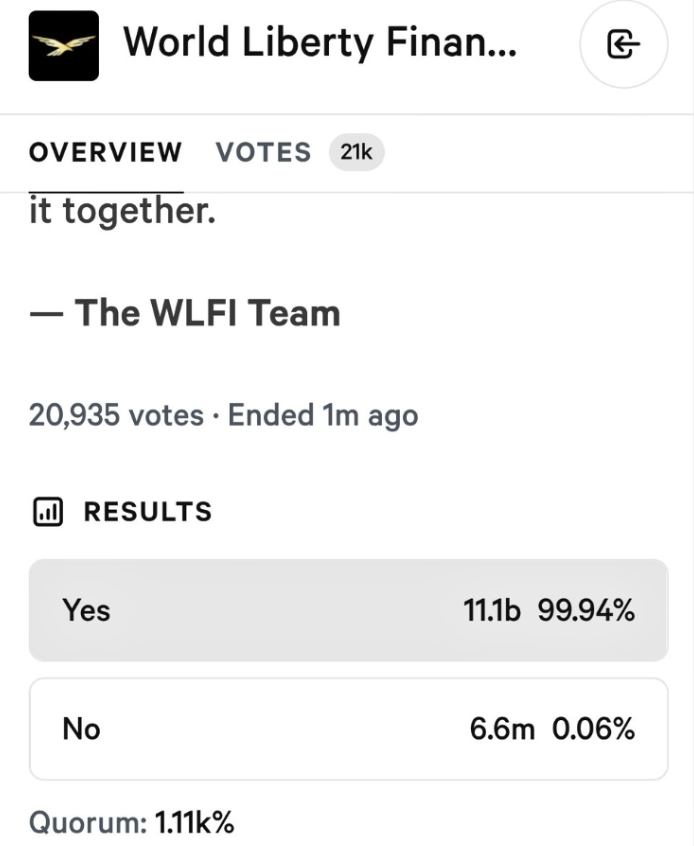
Task: Open the World Liberty Financial space title
Action: click(319, 43)
